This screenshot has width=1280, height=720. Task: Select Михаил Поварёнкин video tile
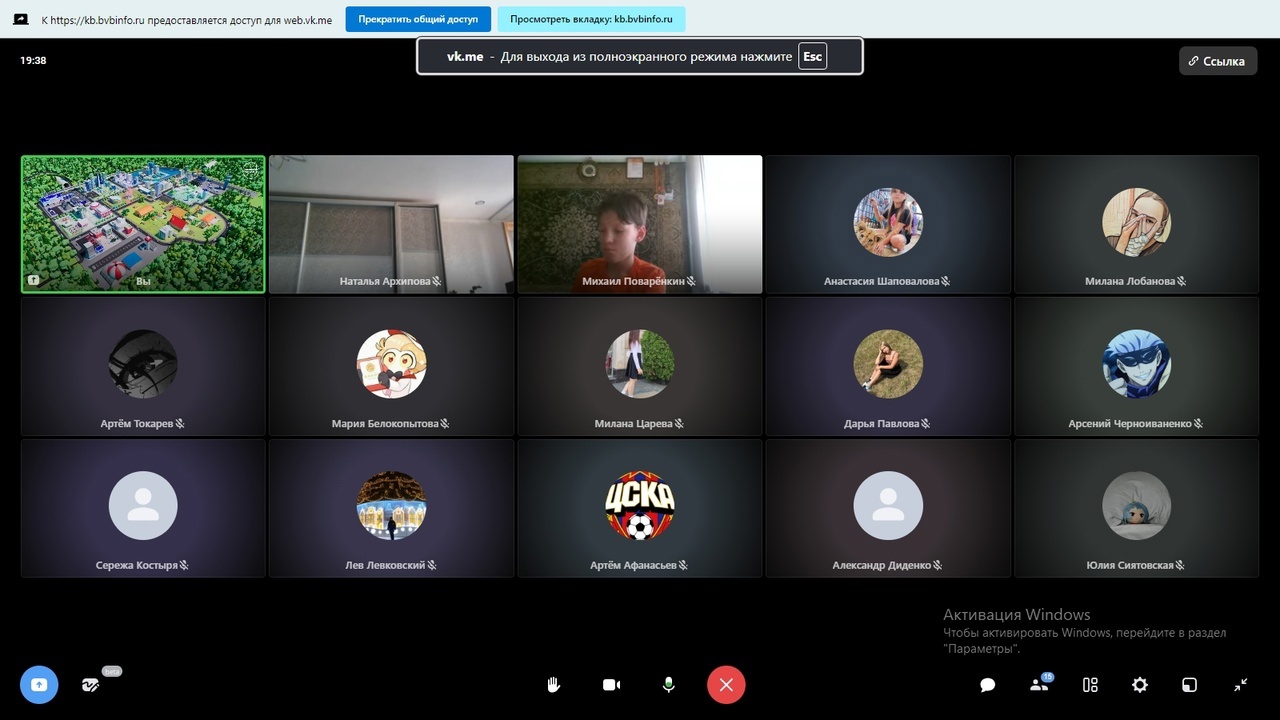(x=640, y=224)
